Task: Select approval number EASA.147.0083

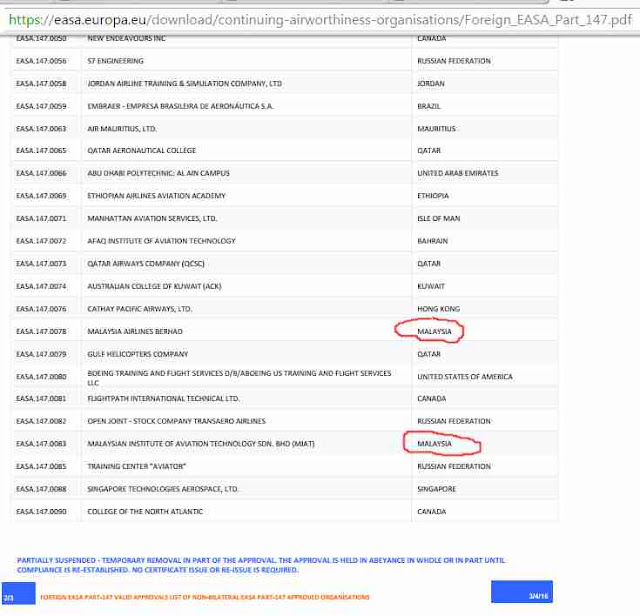Action: click(41, 443)
